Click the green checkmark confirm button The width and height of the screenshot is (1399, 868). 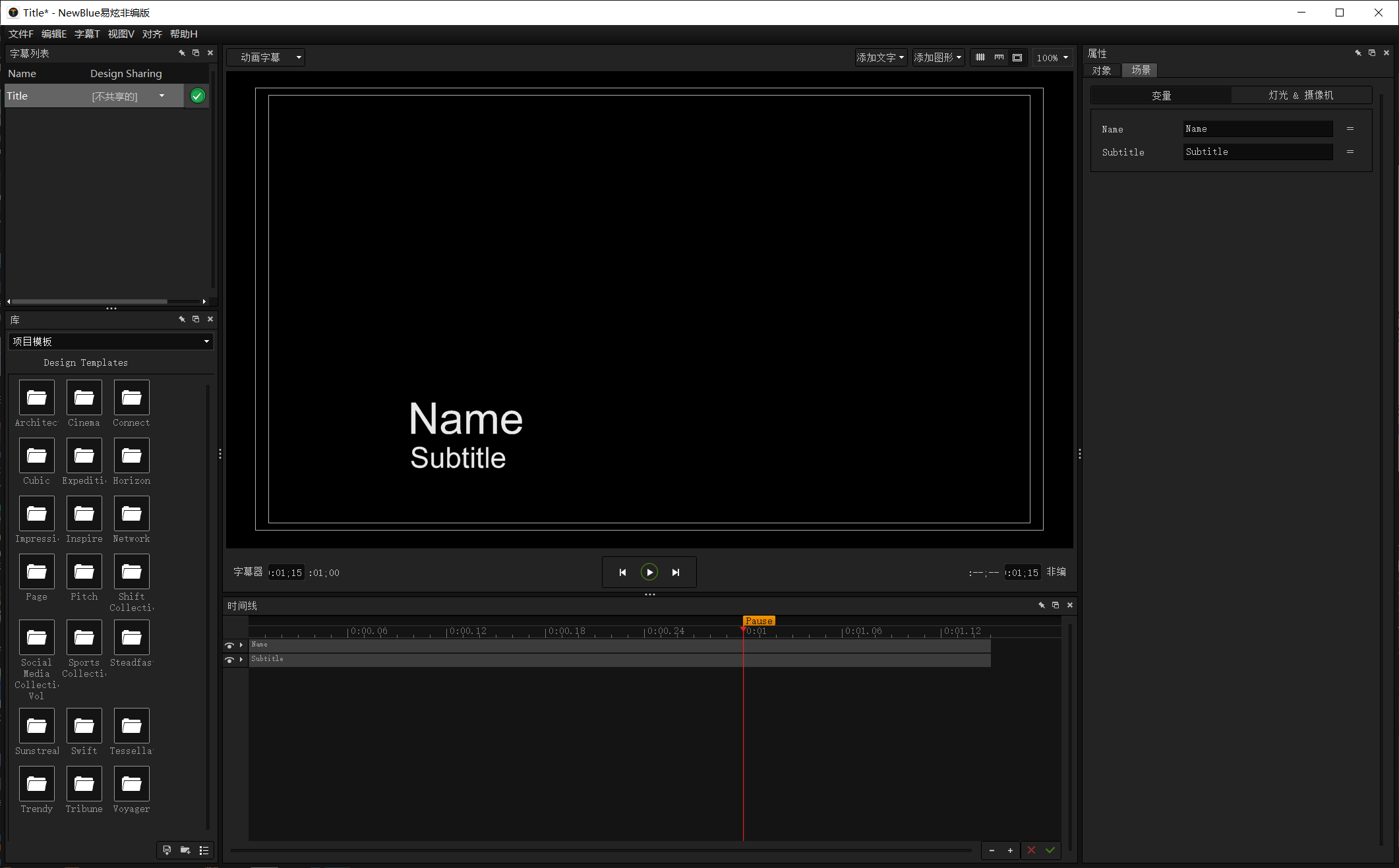[x=196, y=95]
